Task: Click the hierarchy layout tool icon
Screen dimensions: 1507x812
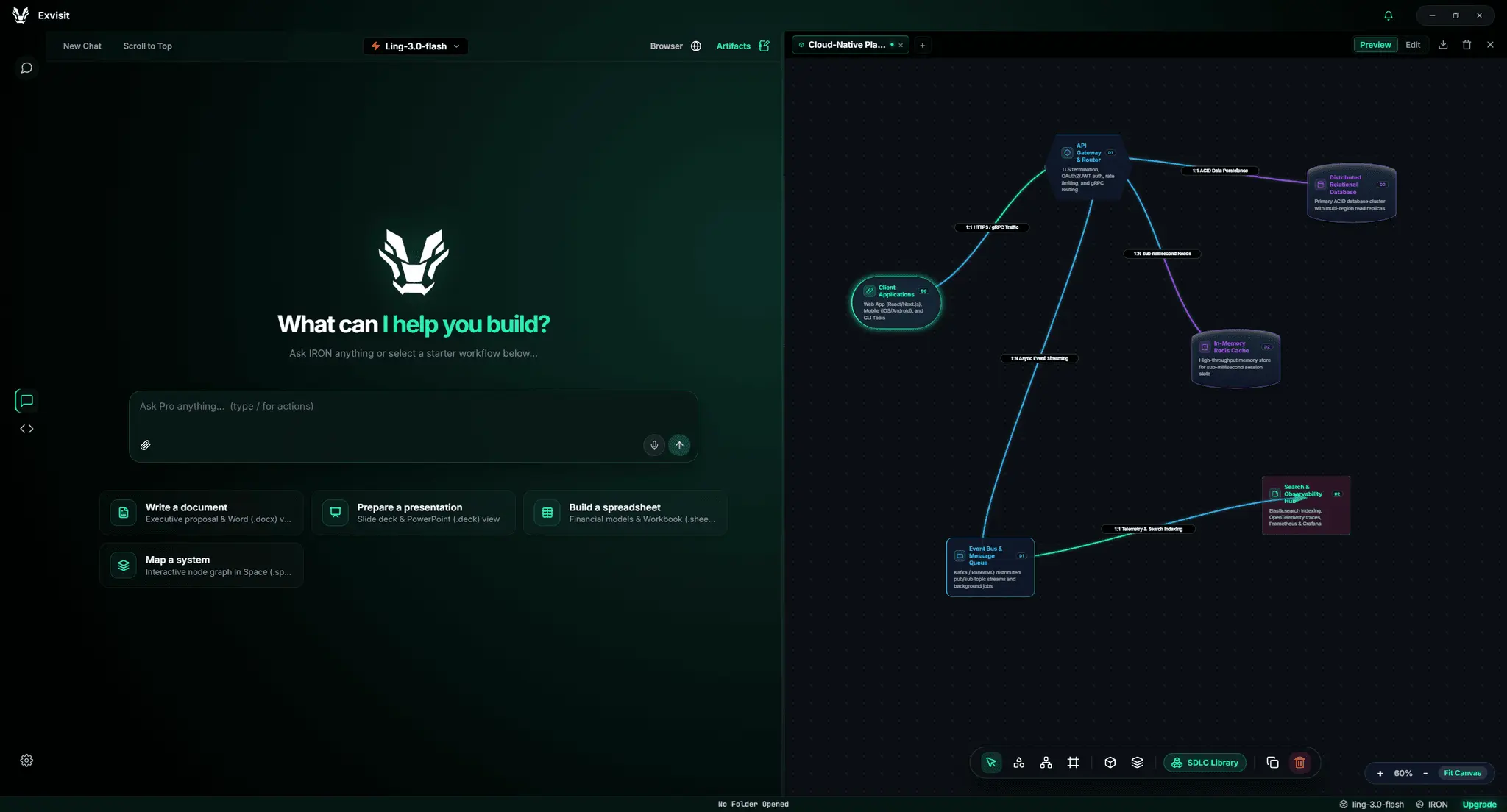Action: click(x=1046, y=763)
